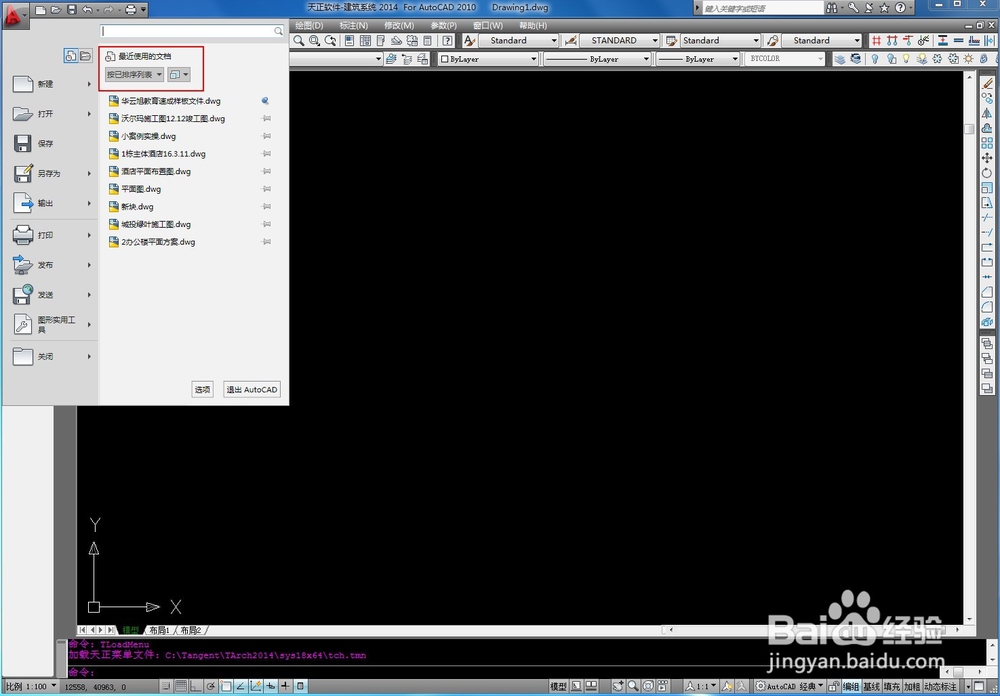Open the 帮助(H) menu
Screen dimensions: 1000x696
[533, 26]
